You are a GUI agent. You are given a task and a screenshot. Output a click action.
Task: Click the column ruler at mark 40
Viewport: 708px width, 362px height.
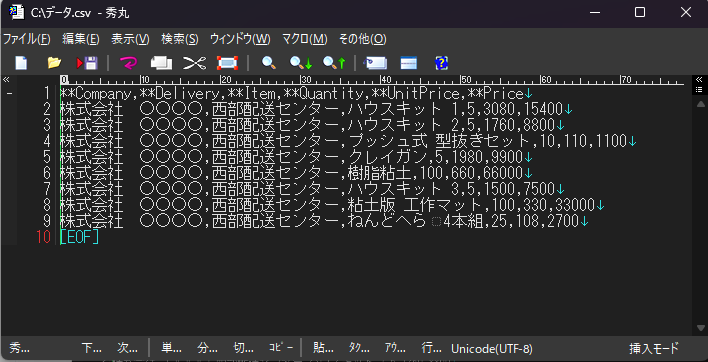[385, 80]
